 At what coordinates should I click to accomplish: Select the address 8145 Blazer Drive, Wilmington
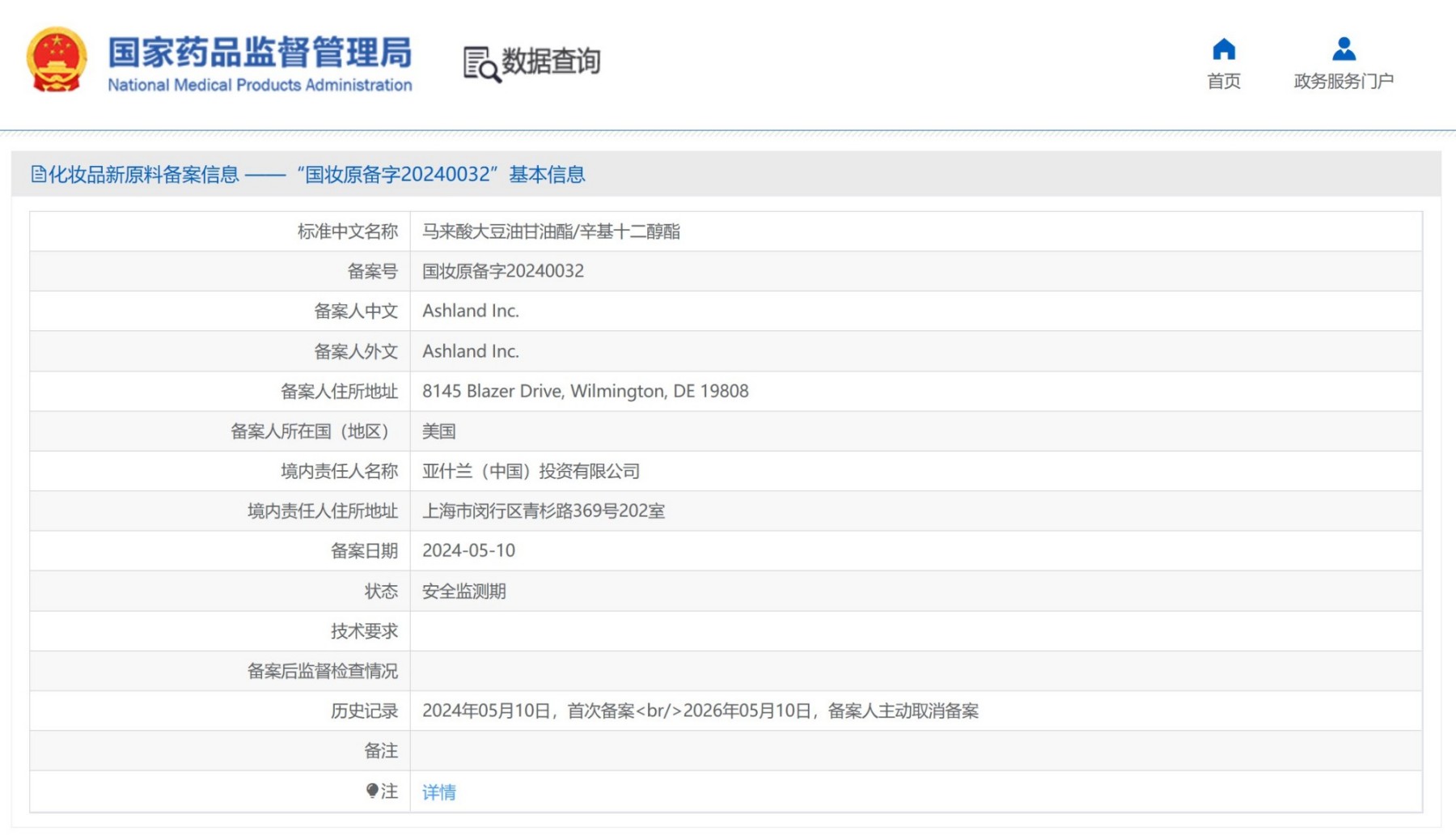(x=586, y=391)
